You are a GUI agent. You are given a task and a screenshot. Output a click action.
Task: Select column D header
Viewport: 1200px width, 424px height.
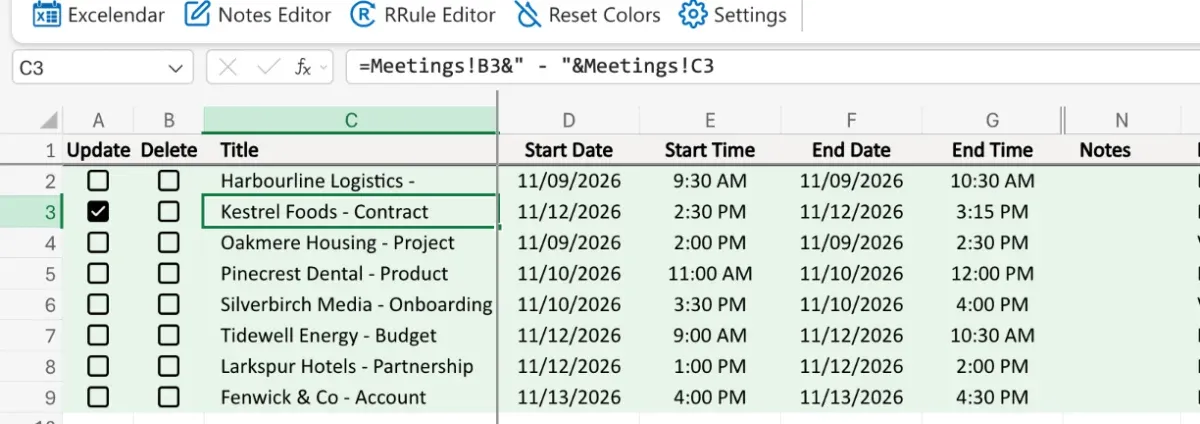click(568, 121)
